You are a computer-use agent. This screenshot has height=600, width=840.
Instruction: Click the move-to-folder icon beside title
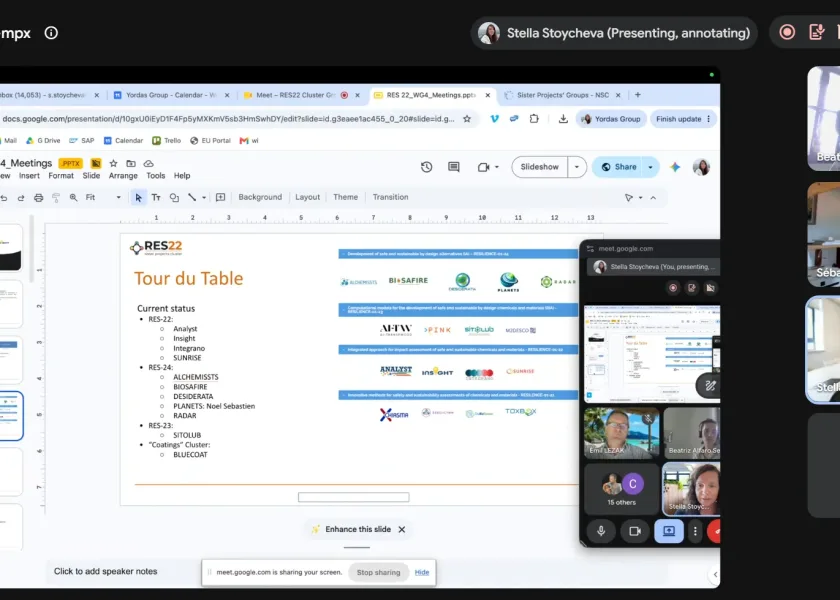(x=131, y=163)
